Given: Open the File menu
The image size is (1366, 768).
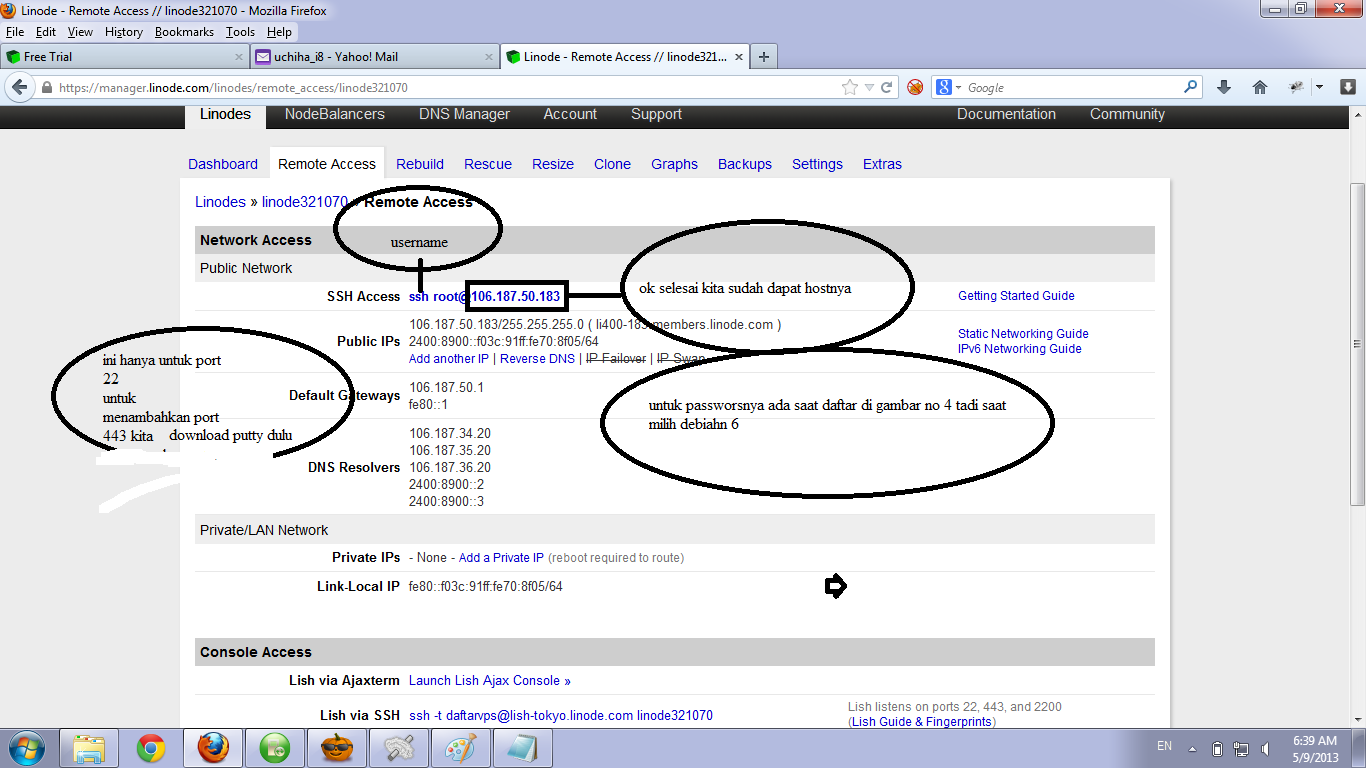Looking at the screenshot, I should 15,32.
